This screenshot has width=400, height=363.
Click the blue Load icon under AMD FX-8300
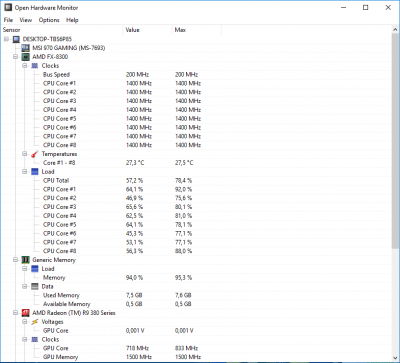(x=35, y=172)
